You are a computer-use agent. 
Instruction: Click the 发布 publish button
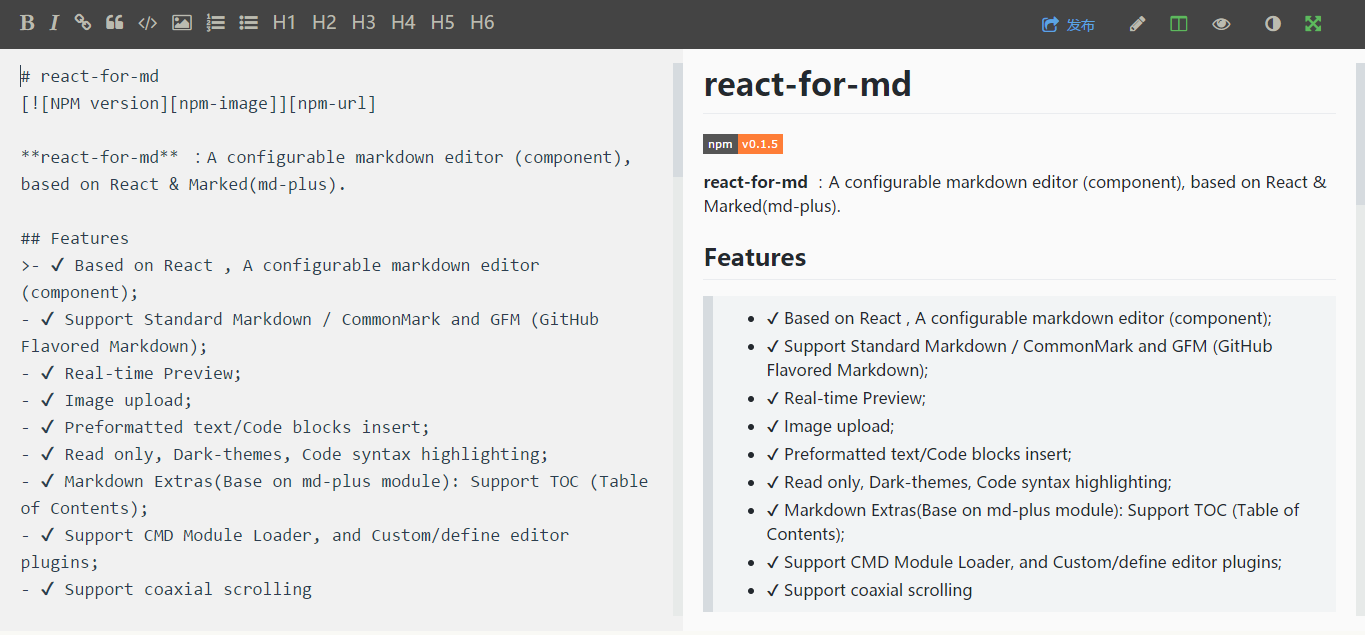coord(1068,25)
